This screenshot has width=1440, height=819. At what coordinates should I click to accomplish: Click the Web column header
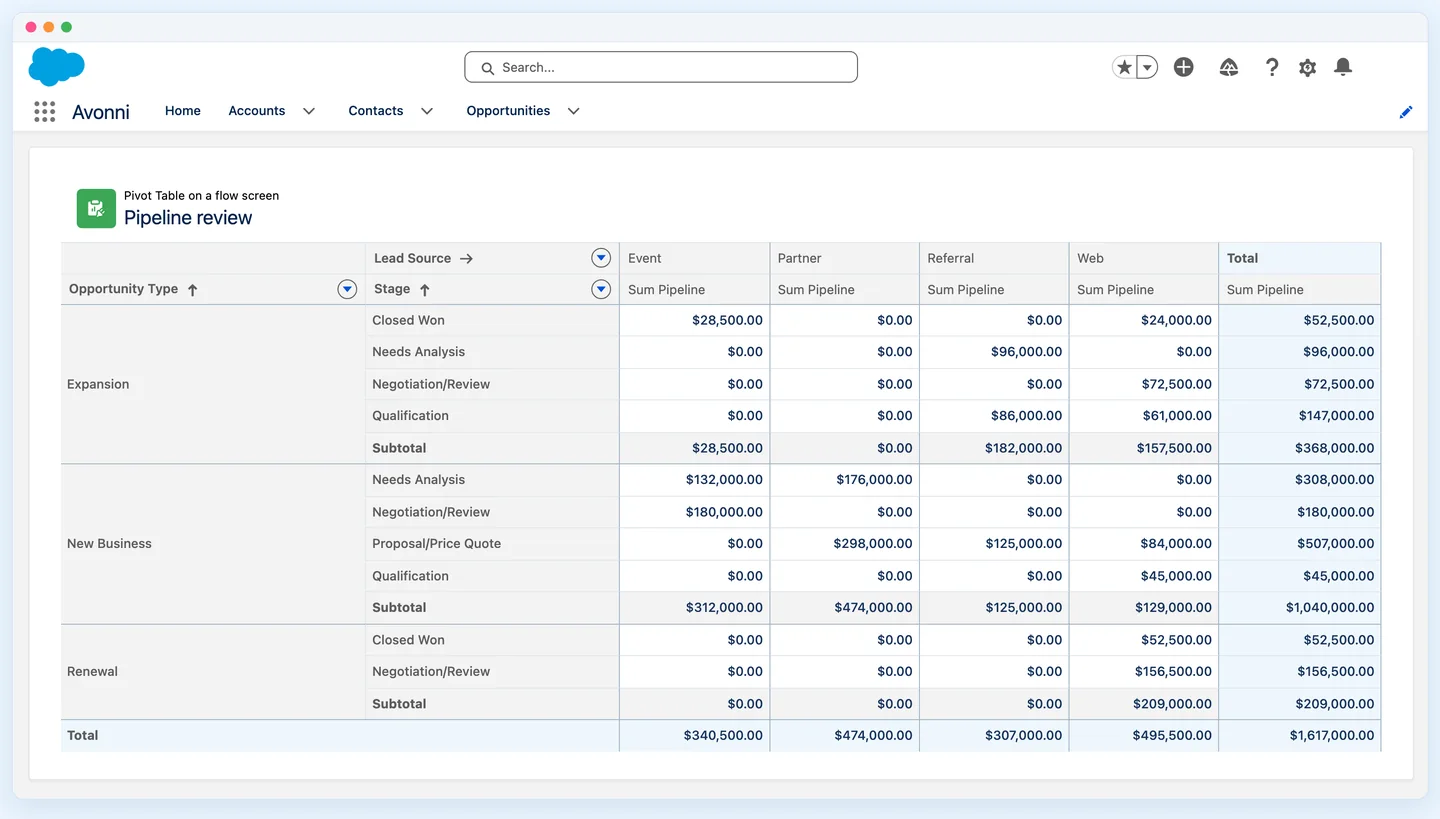[1144, 258]
